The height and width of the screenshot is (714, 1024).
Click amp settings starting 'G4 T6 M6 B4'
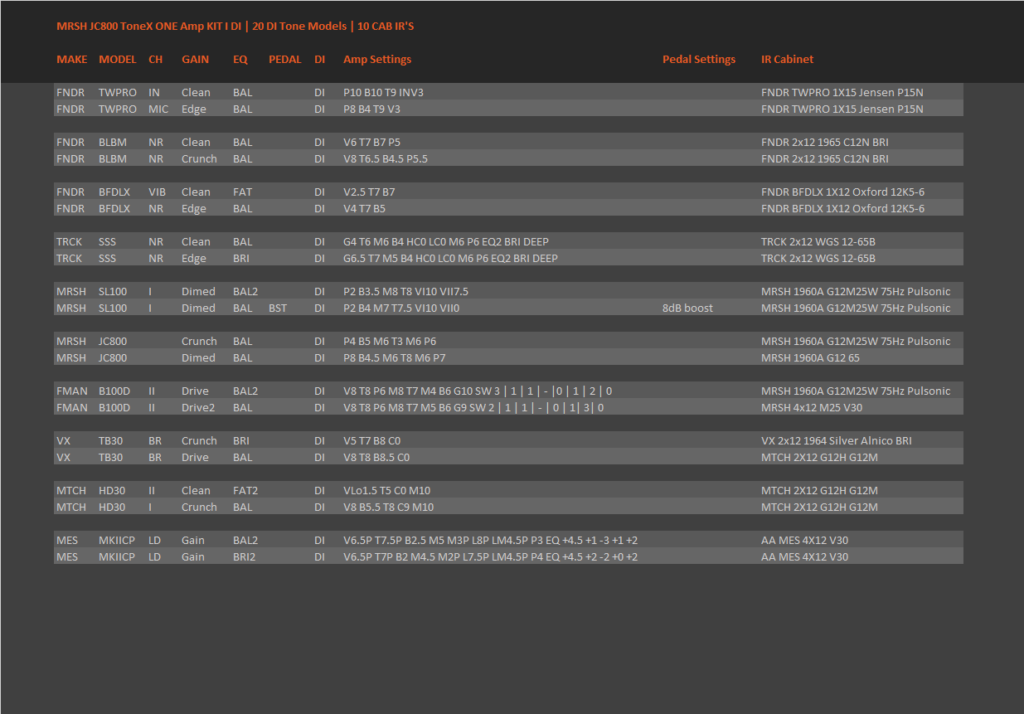coord(446,242)
